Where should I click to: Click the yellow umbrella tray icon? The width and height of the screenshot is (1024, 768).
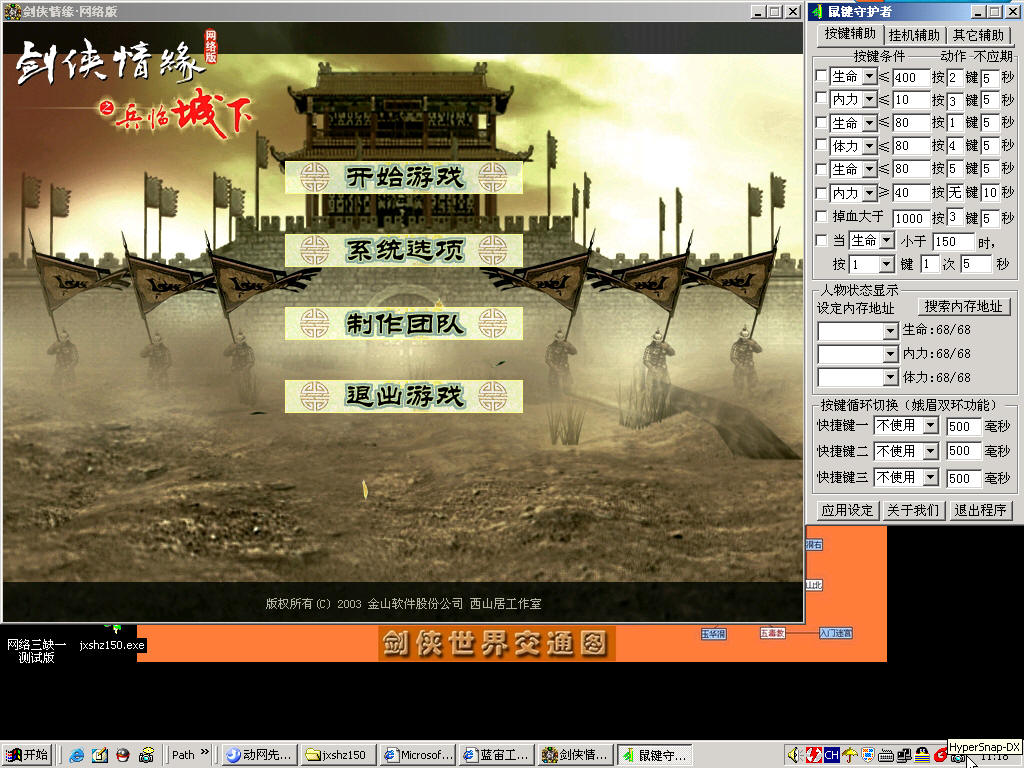[850, 755]
